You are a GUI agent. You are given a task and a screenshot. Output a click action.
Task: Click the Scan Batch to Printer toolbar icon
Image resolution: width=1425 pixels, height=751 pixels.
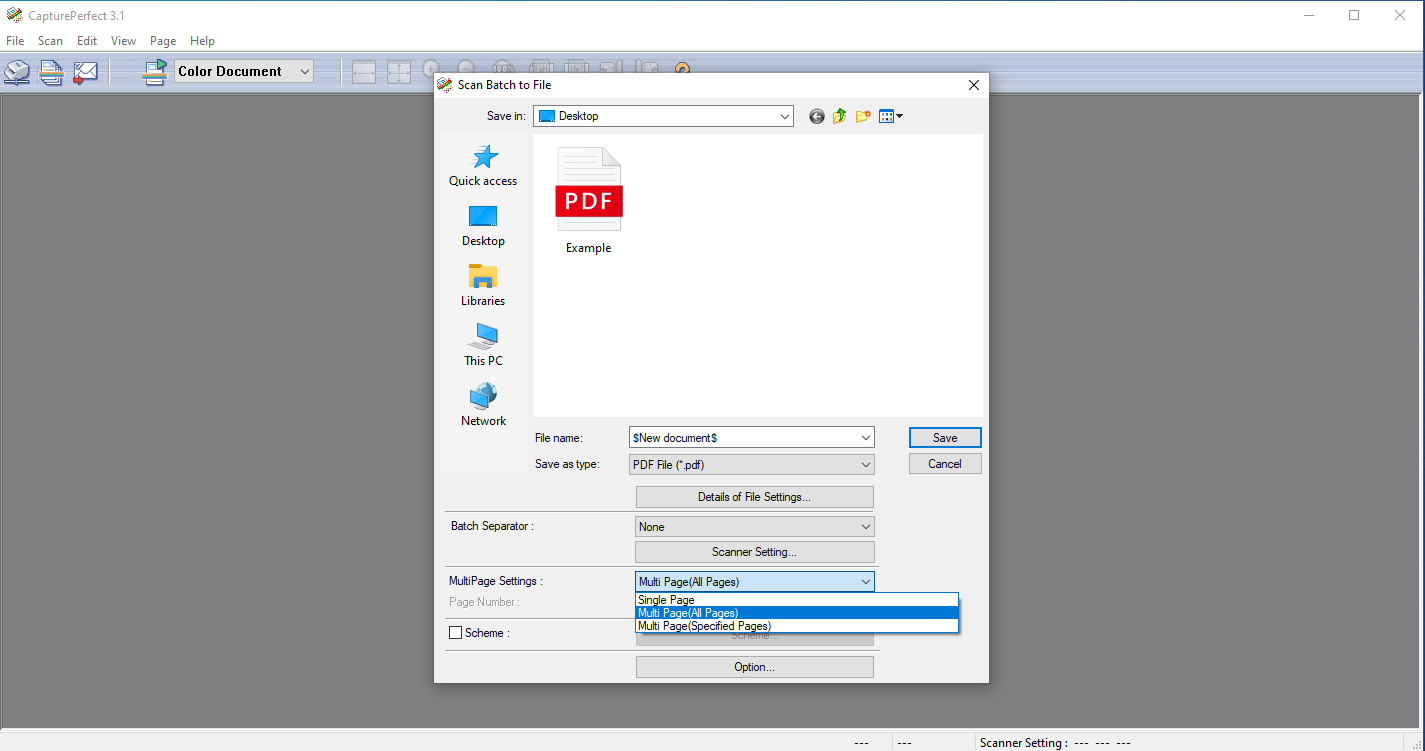pos(17,72)
